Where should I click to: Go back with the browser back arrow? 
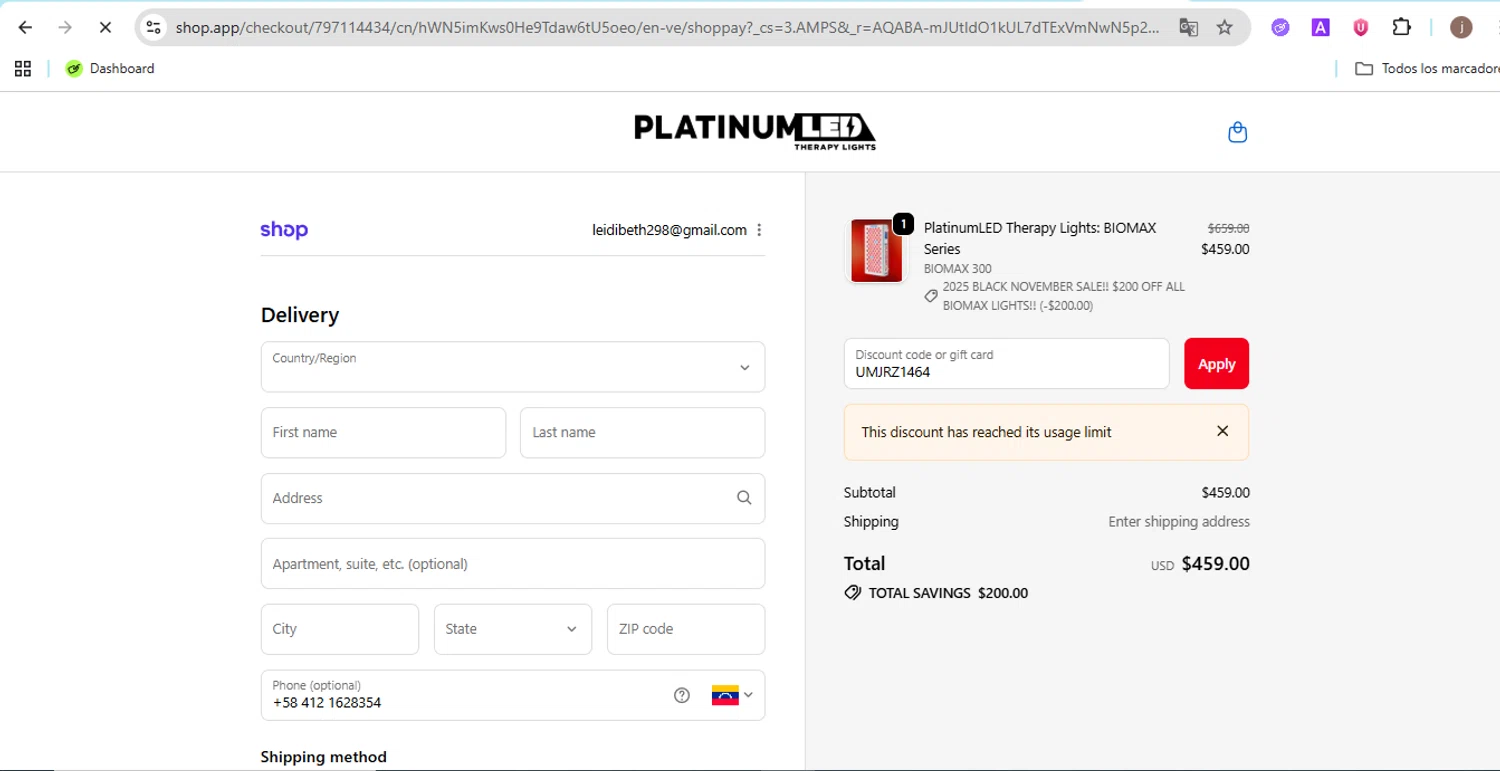(26, 28)
